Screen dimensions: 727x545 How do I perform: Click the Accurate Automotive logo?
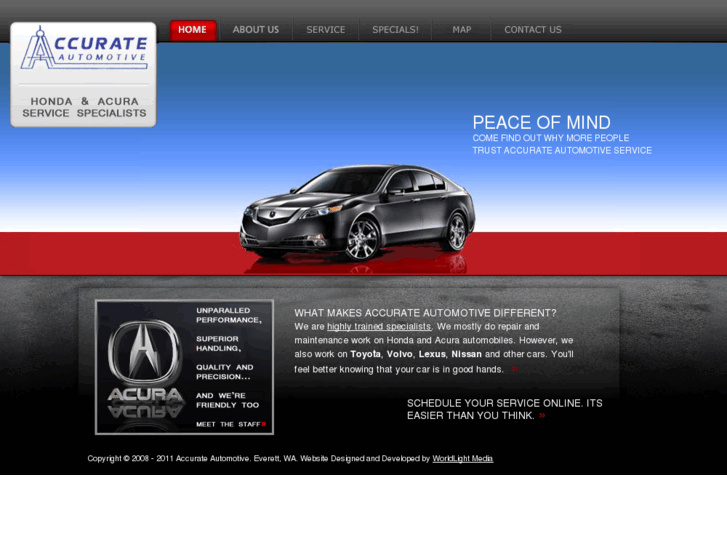(x=84, y=49)
